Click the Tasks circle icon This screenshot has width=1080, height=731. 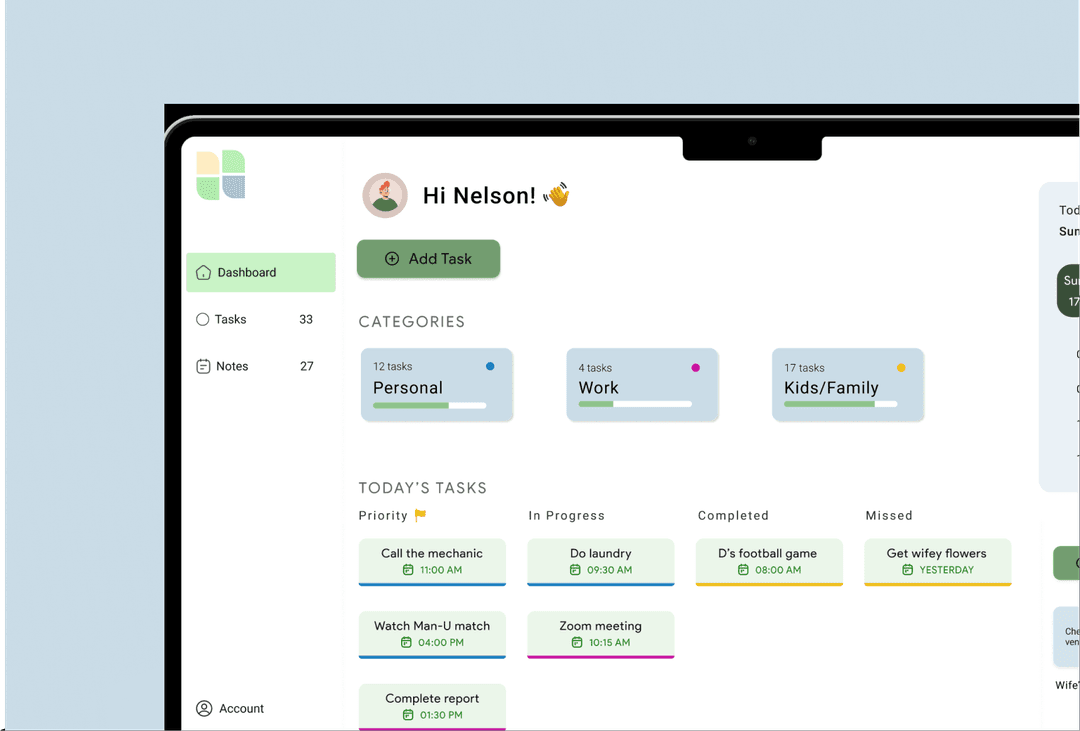pos(203,319)
